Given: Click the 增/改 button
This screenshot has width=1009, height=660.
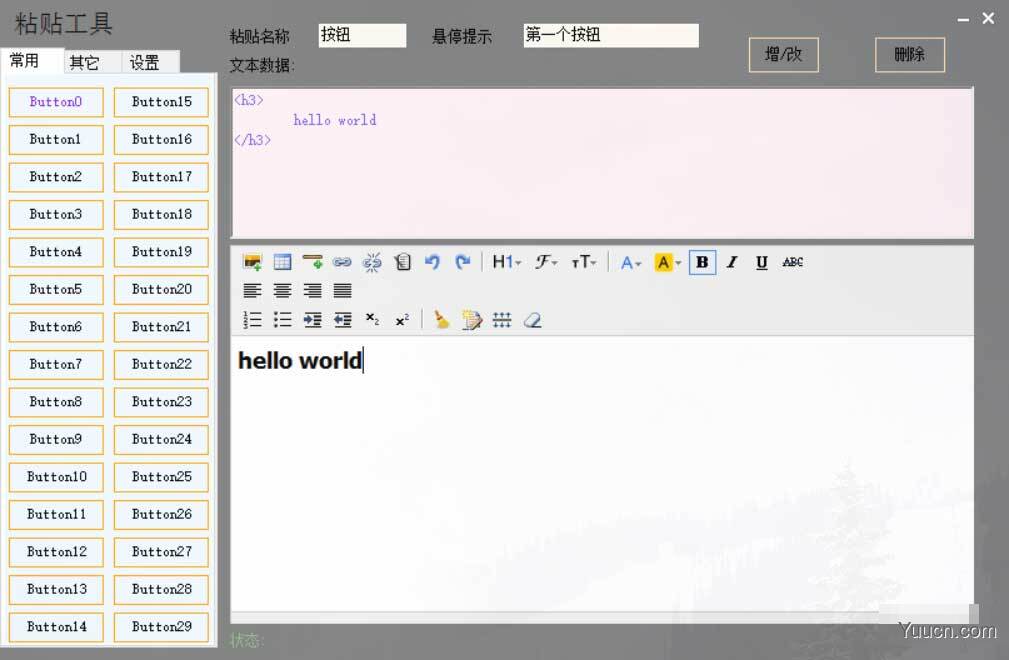Looking at the screenshot, I should (783, 55).
